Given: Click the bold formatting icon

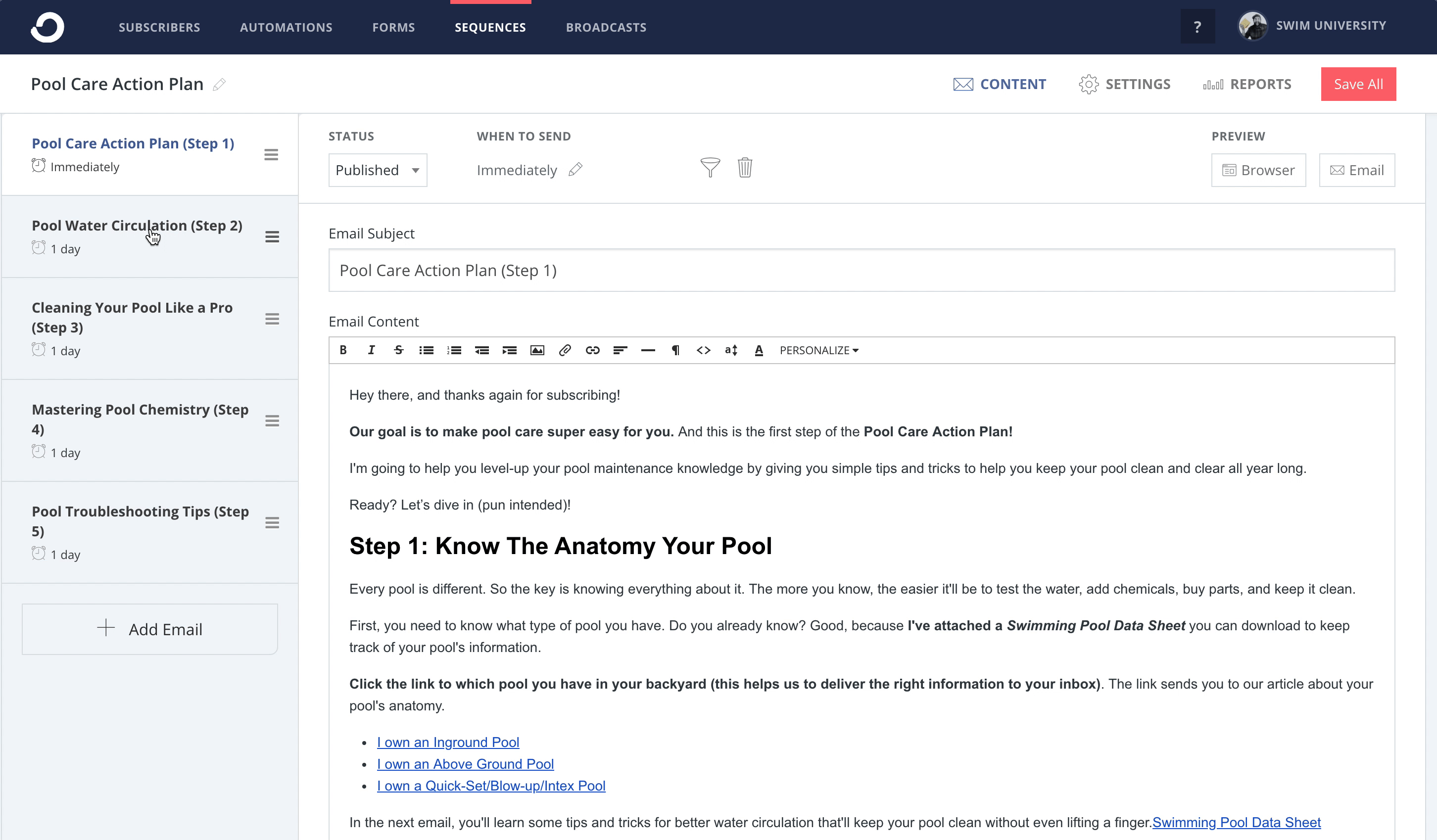Looking at the screenshot, I should [x=344, y=350].
